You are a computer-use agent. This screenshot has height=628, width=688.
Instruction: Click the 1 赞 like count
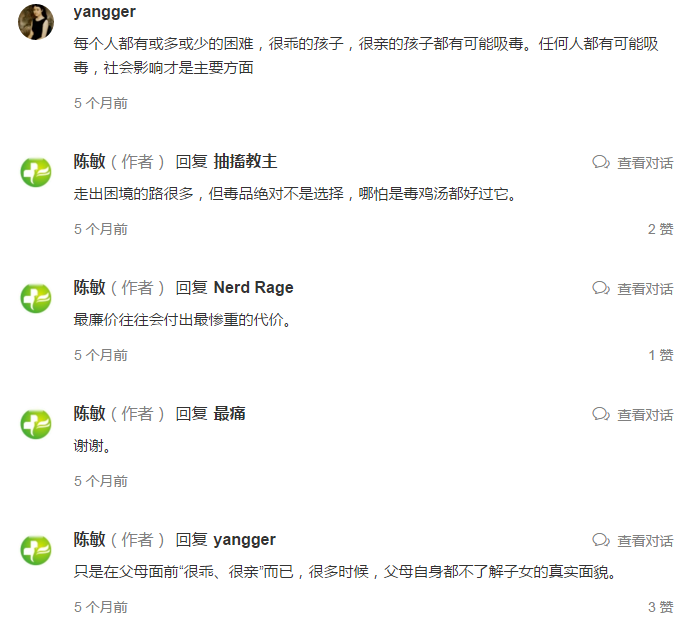pyautogui.click(x=660, y=355)
